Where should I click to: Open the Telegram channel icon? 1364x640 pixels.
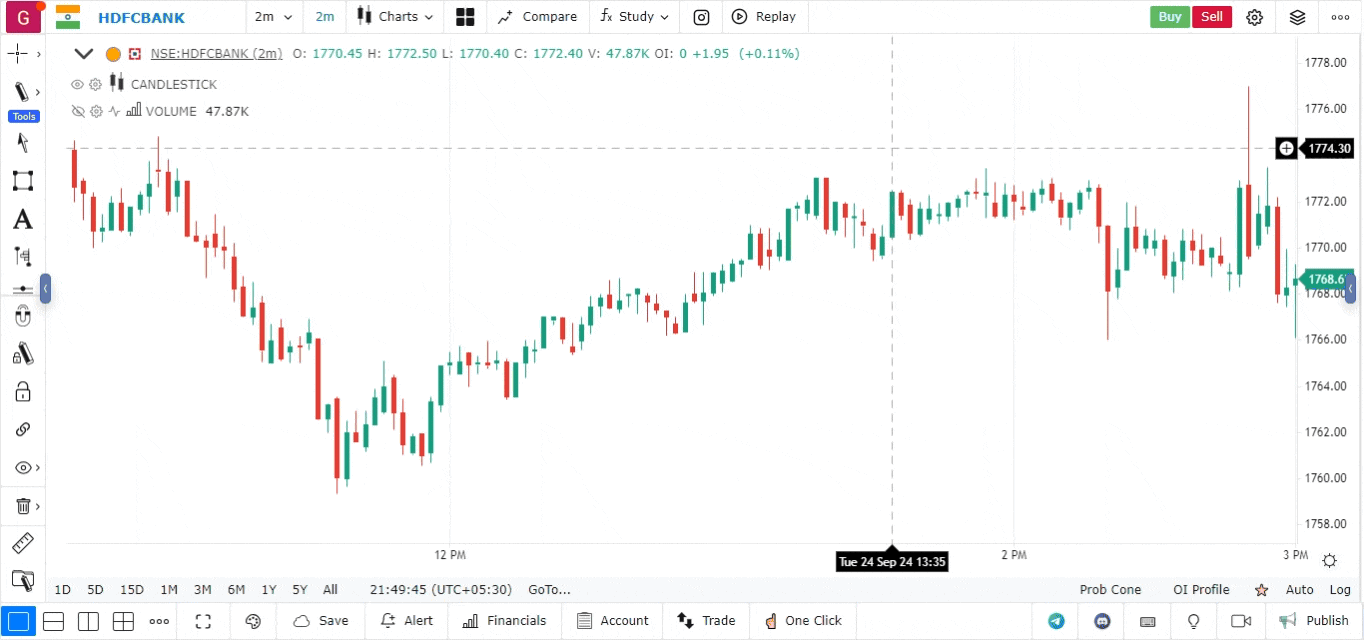point(1056,621)
